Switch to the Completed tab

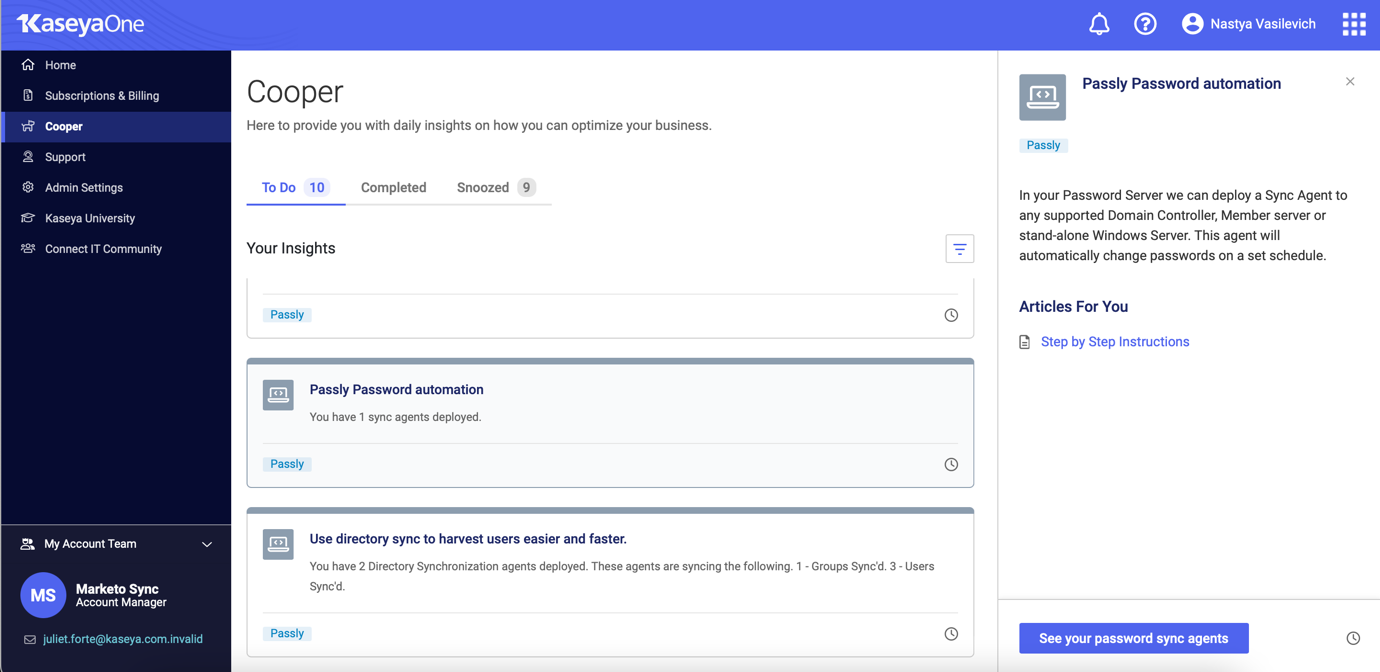[x=393, y=188]
